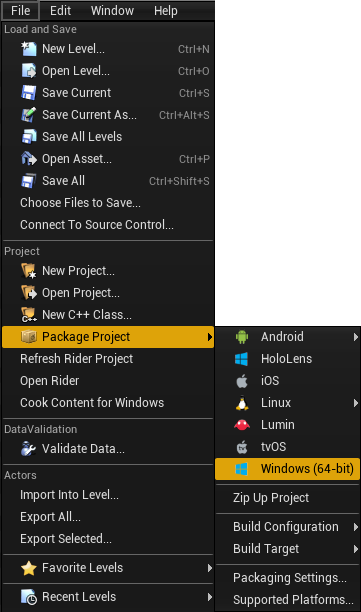Expand the Android submenu arrow
The width and height of the screenshot is (361, 612).
pyautogui.click(x=356, y=336)
